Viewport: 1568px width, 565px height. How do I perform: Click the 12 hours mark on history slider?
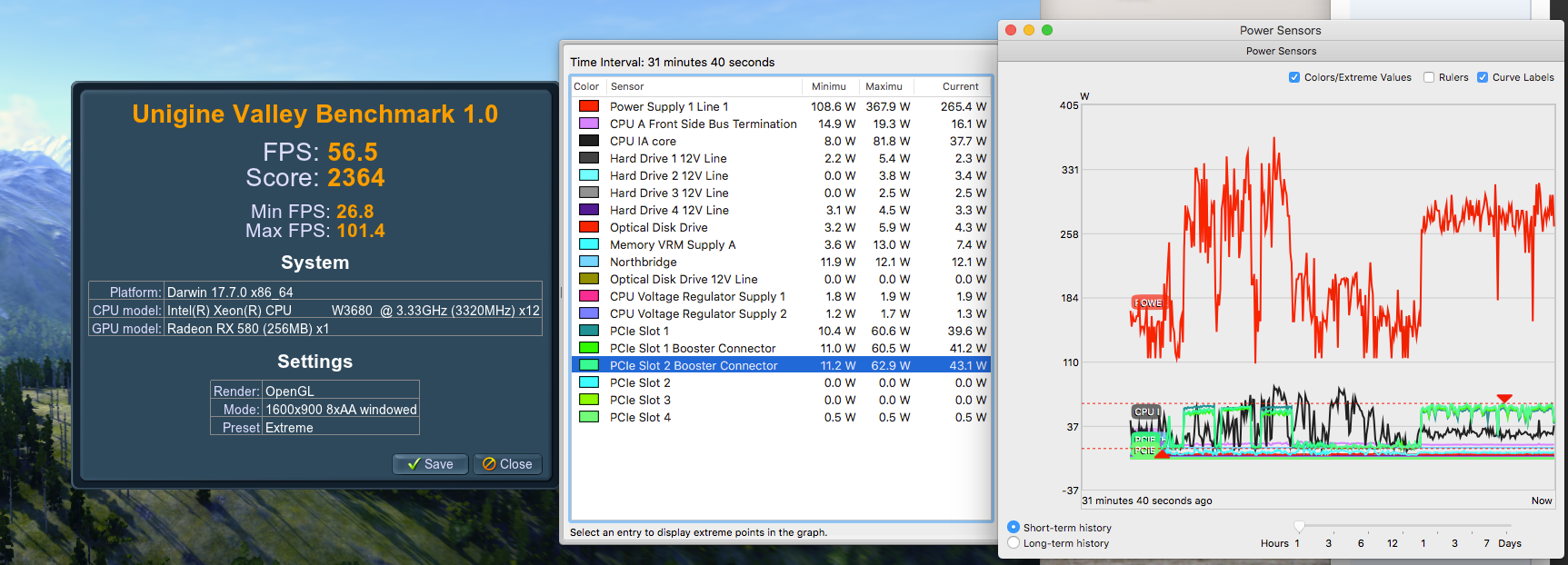coord(1392,543)
